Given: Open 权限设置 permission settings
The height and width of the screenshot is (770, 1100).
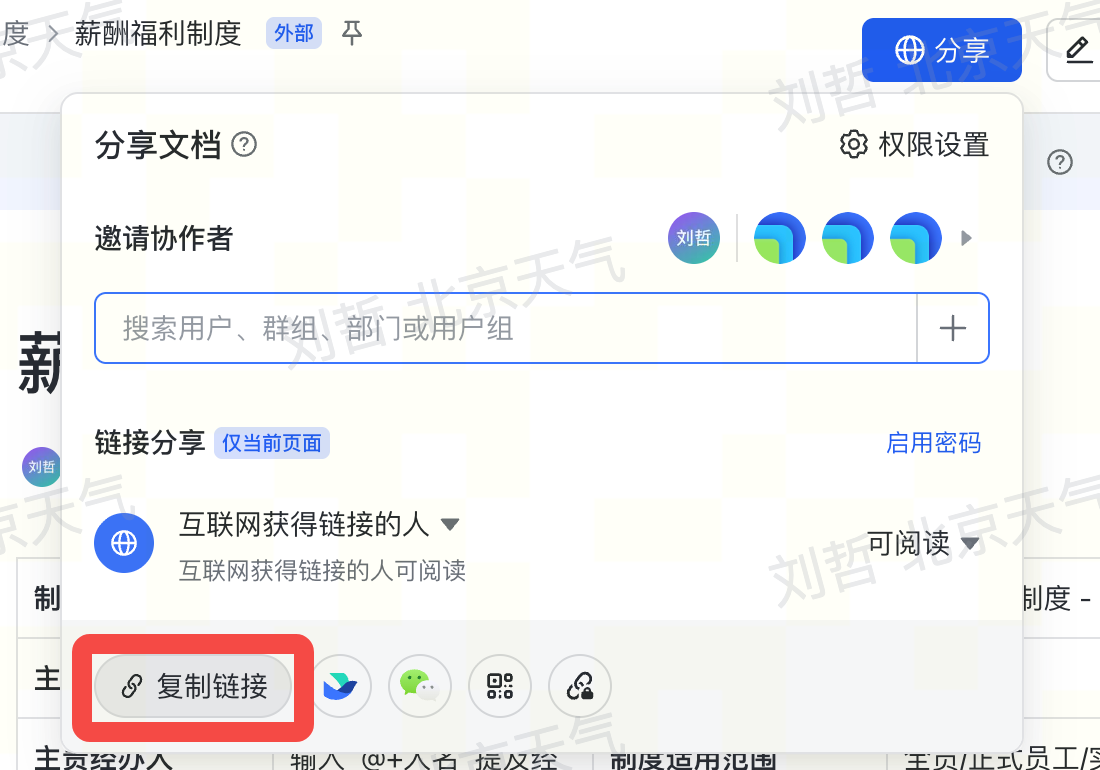Looking at the screenshot, I should pyautogui.click(x=914, y=144).
